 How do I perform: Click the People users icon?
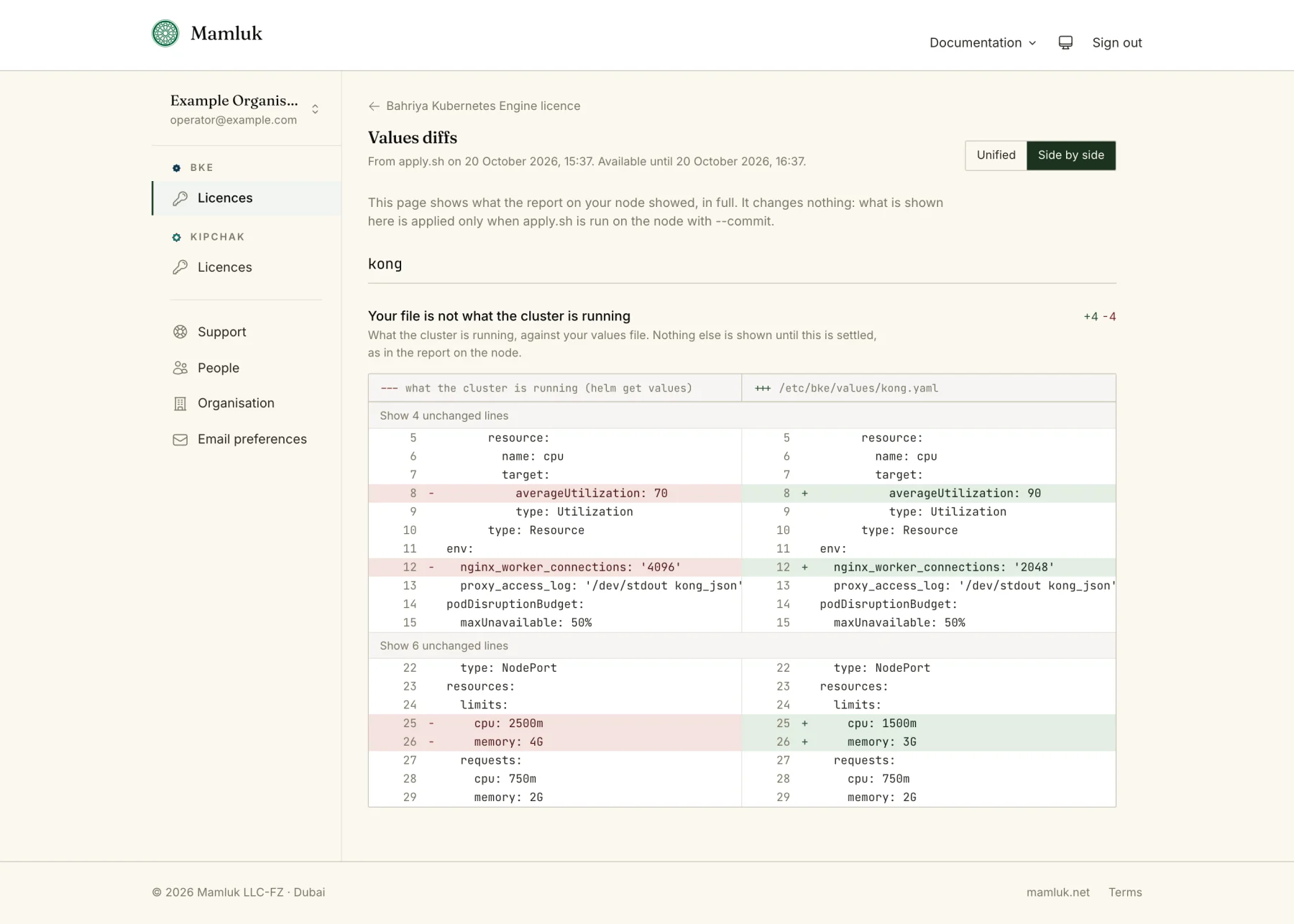pos(180,368)
